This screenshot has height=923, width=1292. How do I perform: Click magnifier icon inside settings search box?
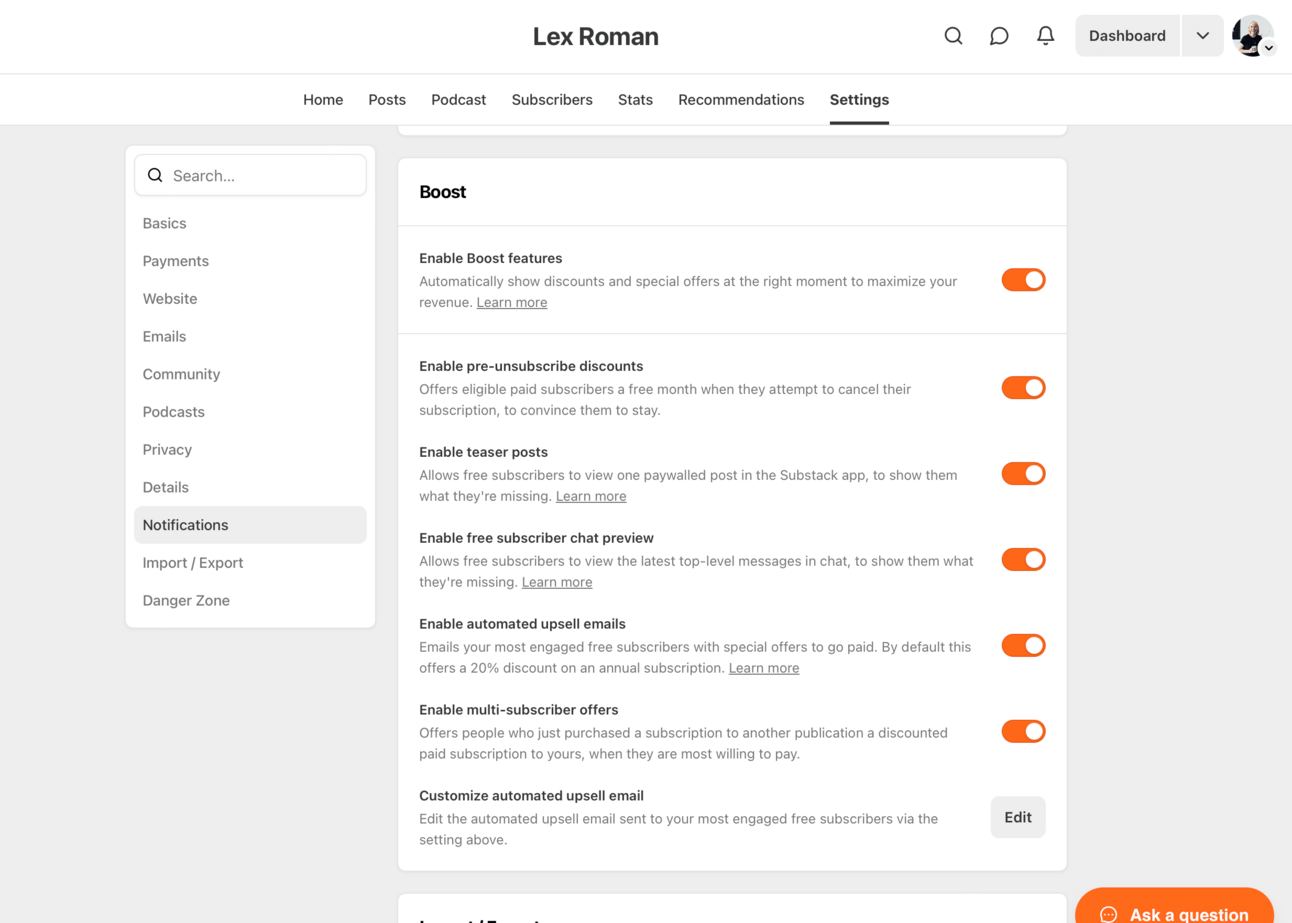click(x=155, y=176)
